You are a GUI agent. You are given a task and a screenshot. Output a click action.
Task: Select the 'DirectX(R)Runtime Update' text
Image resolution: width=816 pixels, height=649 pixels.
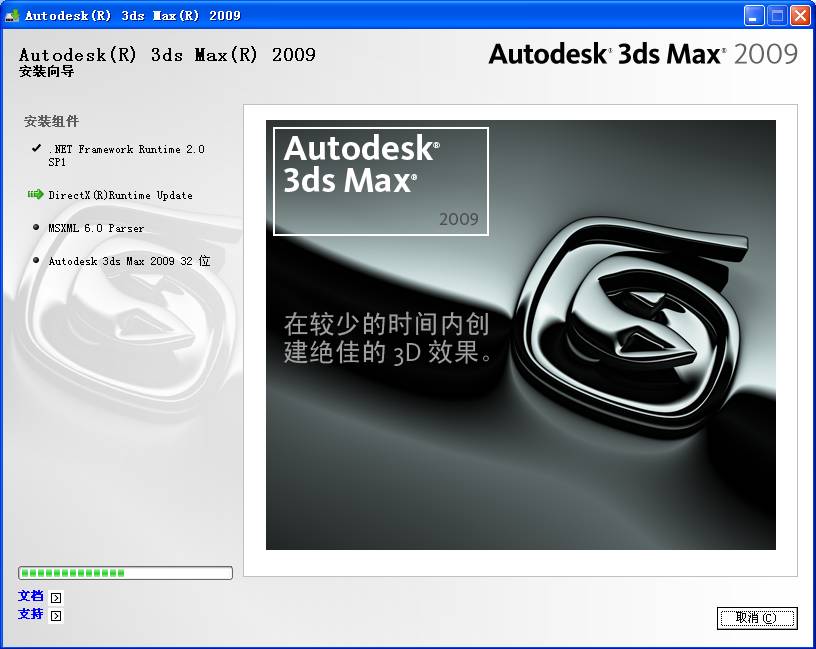[x=120, y=195]
